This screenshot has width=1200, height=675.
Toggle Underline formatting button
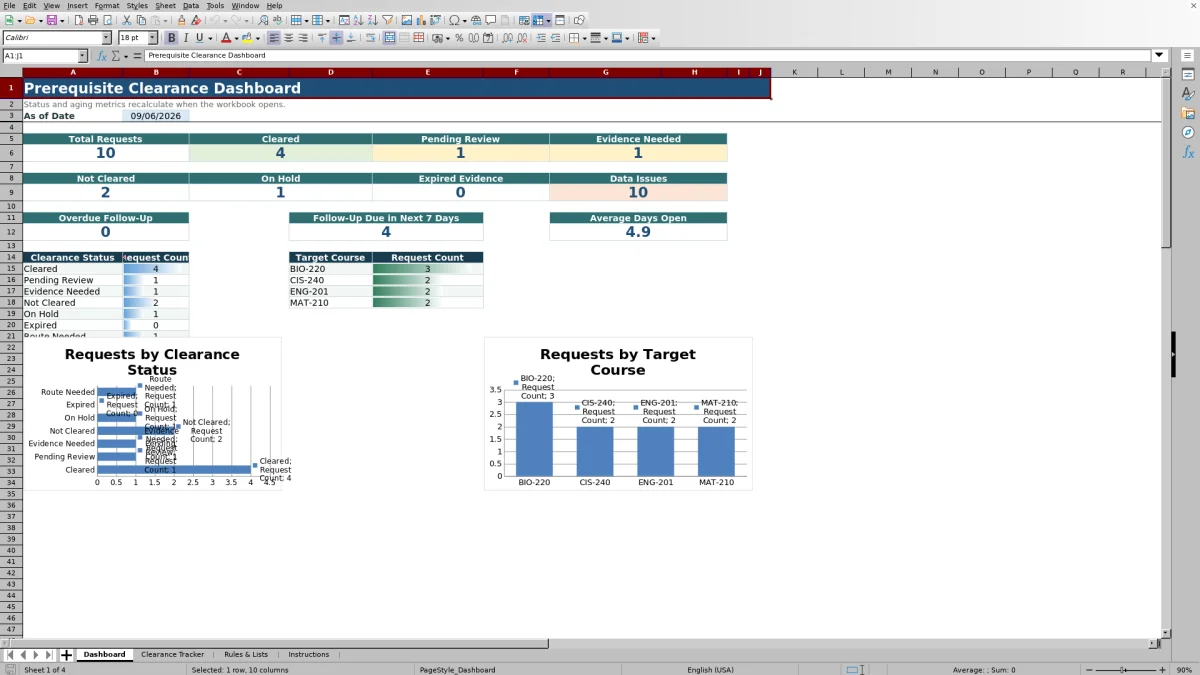199,38
